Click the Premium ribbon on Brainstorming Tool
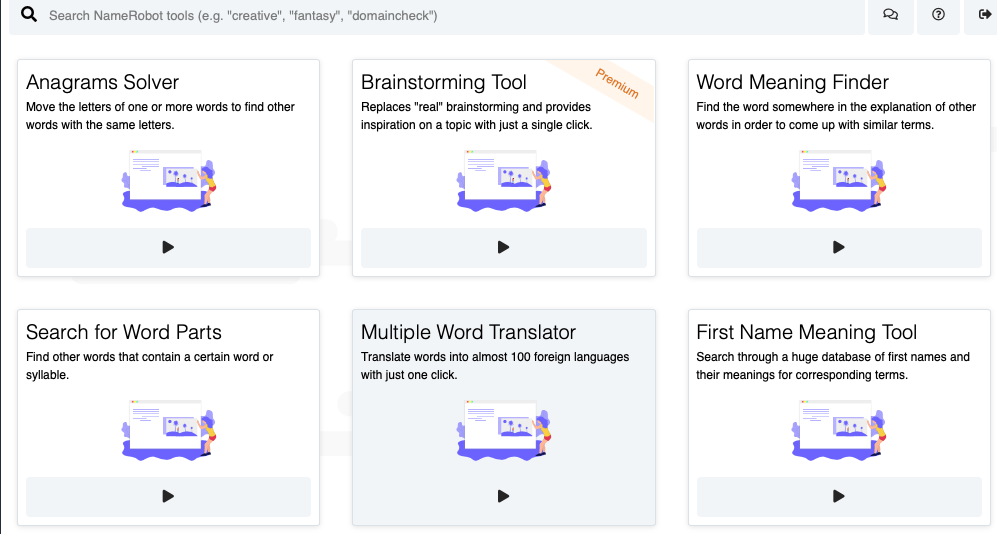 [x=616, y=83]
